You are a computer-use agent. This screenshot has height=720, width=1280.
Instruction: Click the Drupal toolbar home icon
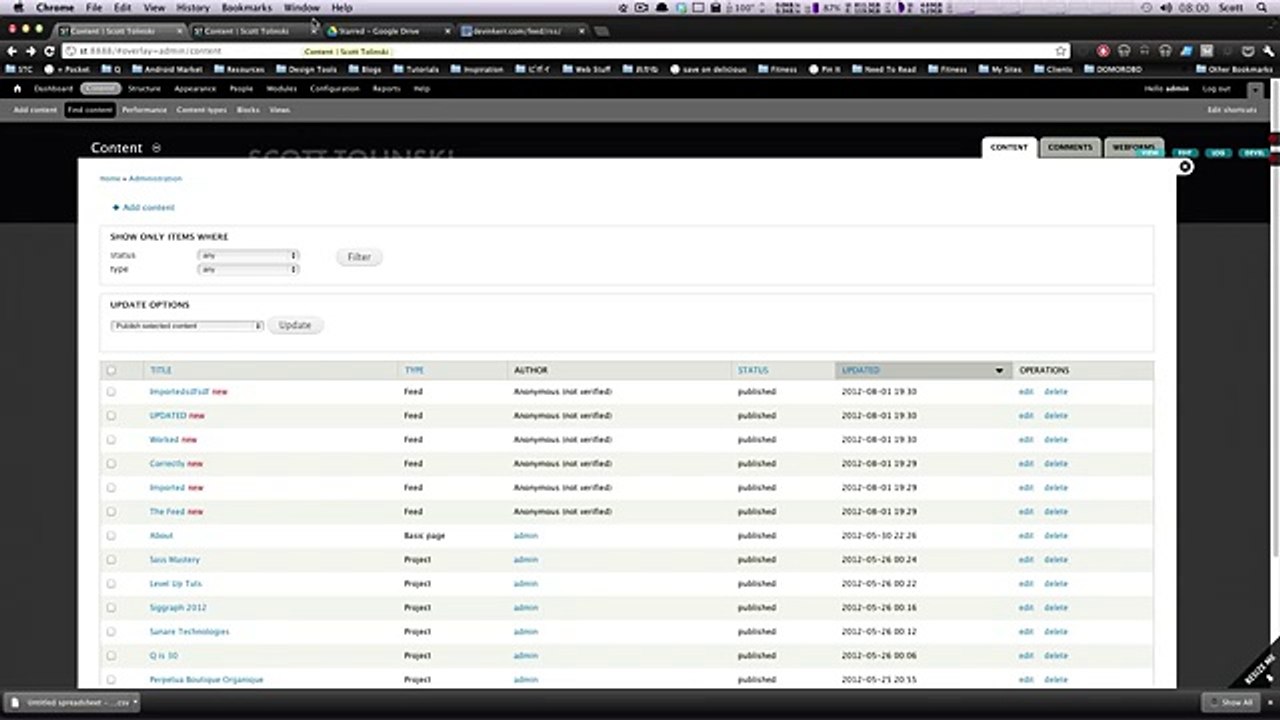click(18, 89)
